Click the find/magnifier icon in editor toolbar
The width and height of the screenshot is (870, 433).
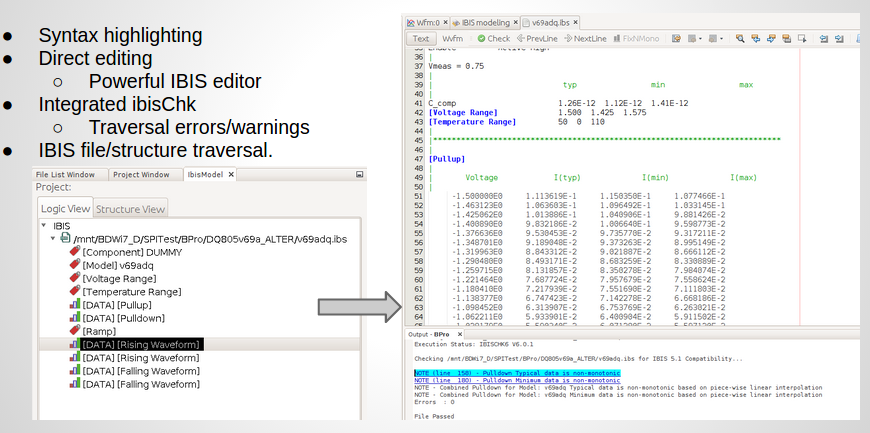tap(740, 39)
